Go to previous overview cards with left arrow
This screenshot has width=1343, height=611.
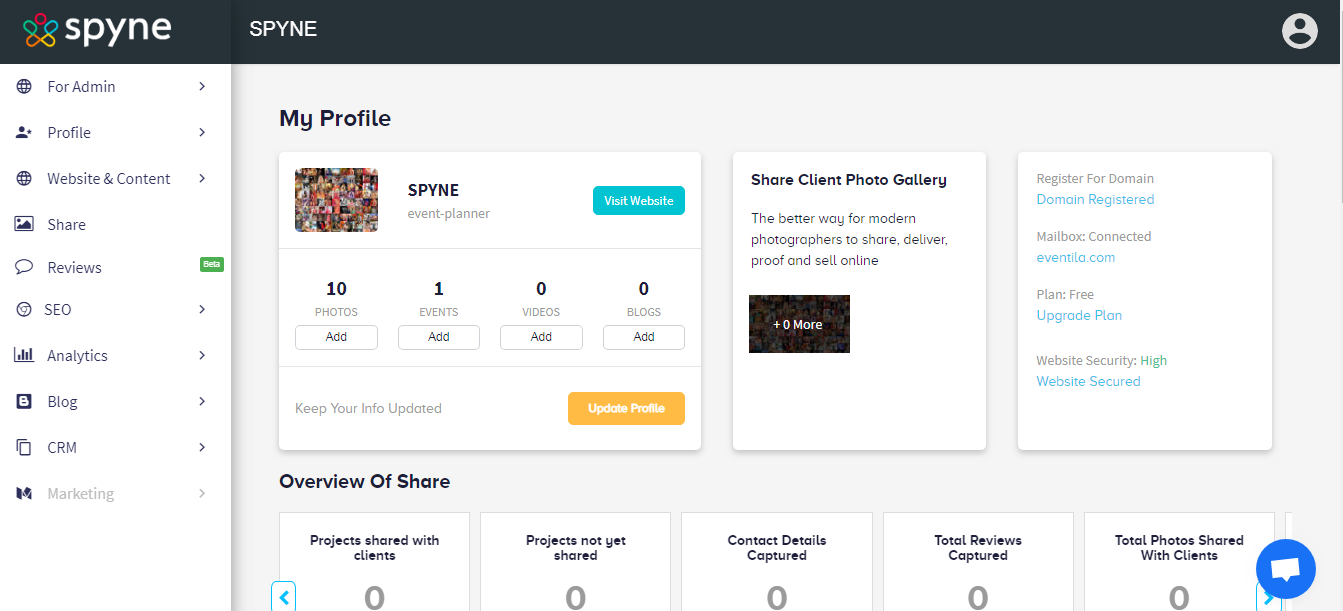tap(284, 597)
